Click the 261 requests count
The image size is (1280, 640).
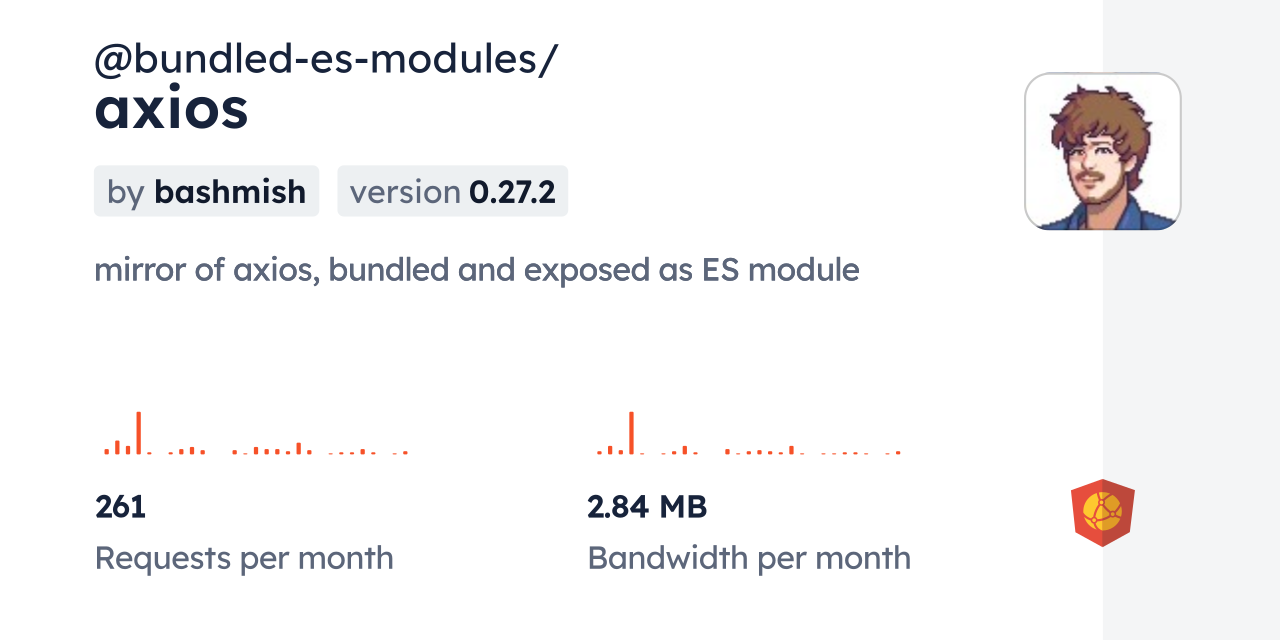pos(120,507)
